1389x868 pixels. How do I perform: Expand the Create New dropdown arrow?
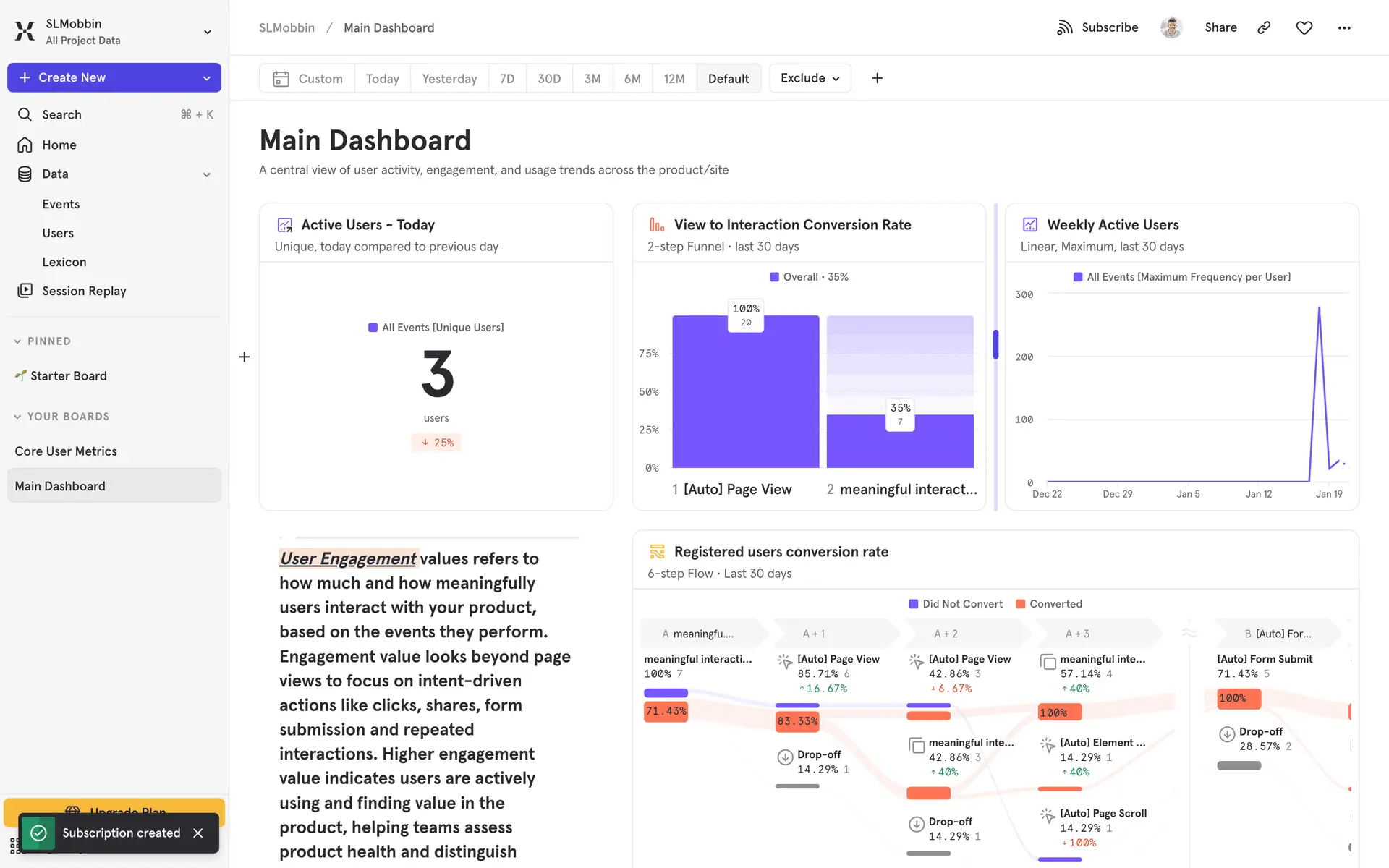207,78
